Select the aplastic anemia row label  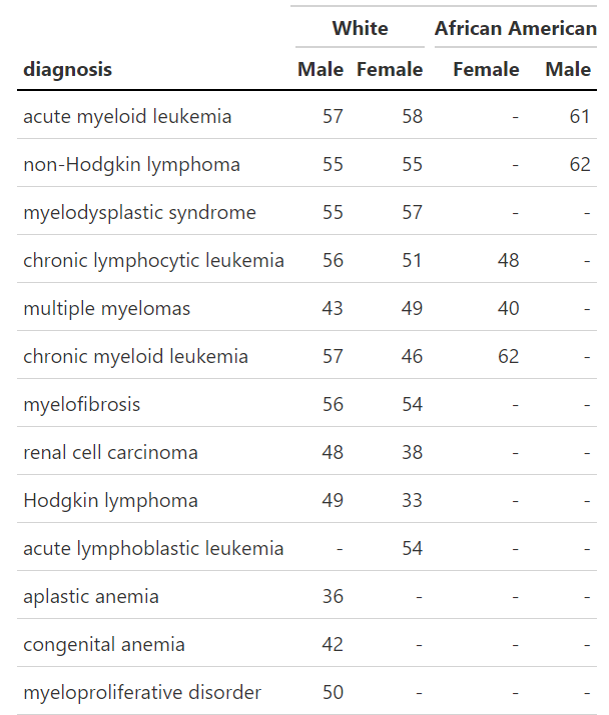[x=91, y=597]
